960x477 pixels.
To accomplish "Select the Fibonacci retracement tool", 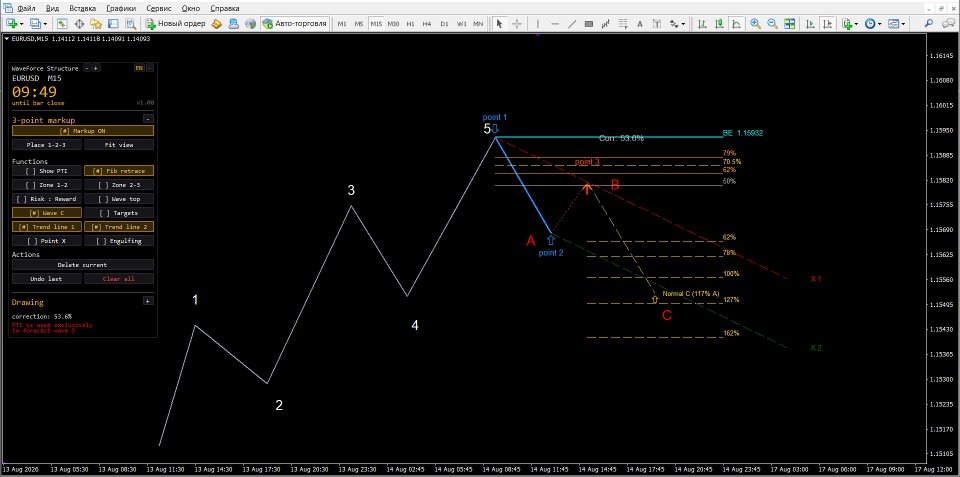I will click(x=623, y=23).
